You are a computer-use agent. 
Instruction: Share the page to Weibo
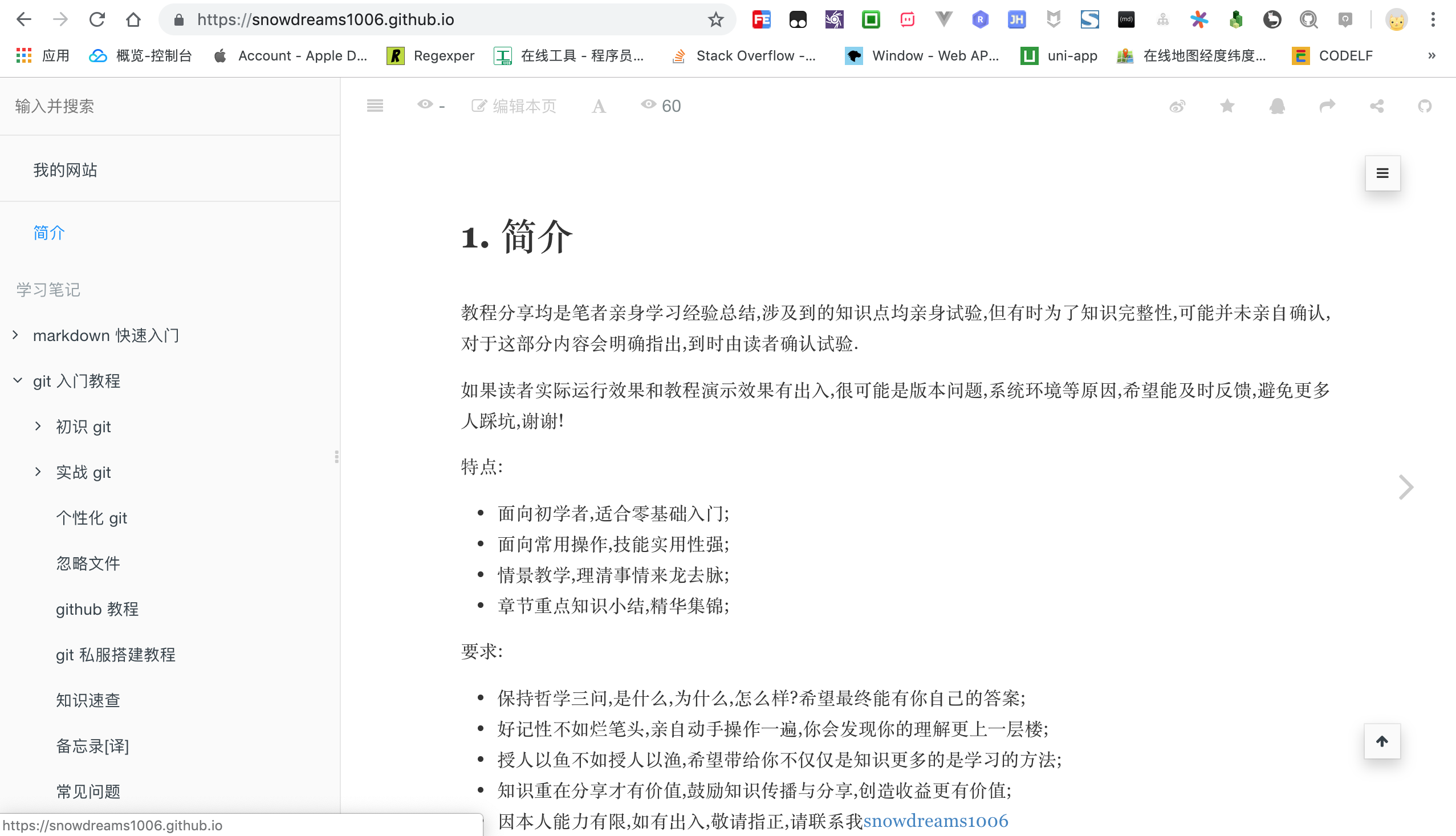(x=1178, y=105)
